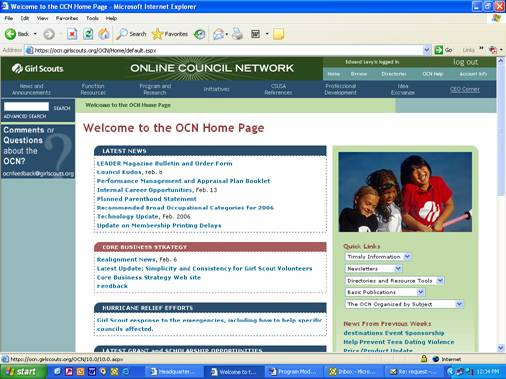Click the Edit toolbar icon
The width and height of the screenshot is (506, 379).
(x=255, y=34)
